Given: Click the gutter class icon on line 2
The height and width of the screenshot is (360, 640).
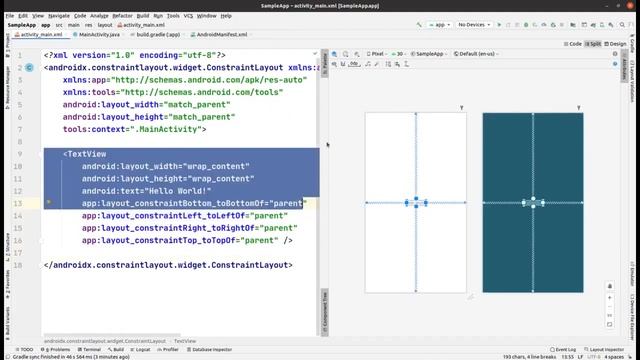Looking at the screenshot, I should tap(29, 67).
